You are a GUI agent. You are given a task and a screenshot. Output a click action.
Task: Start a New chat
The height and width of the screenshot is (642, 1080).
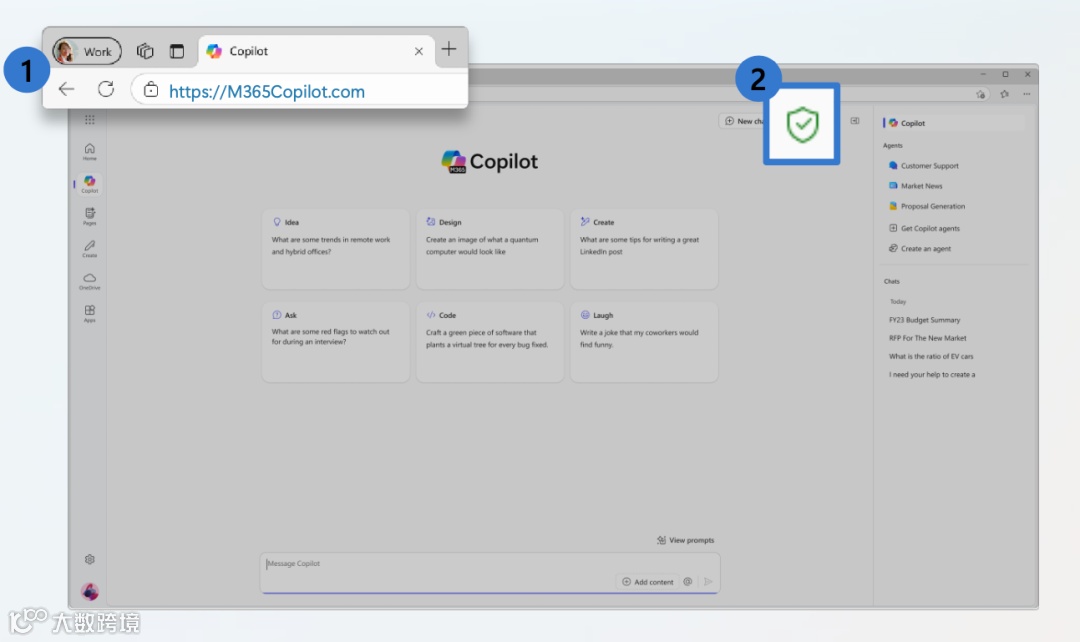[742, 121]
